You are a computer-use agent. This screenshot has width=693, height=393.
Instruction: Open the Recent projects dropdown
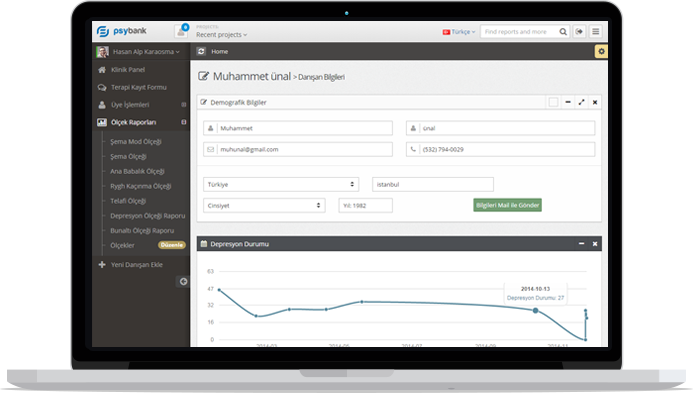click(x=221, y=34)
